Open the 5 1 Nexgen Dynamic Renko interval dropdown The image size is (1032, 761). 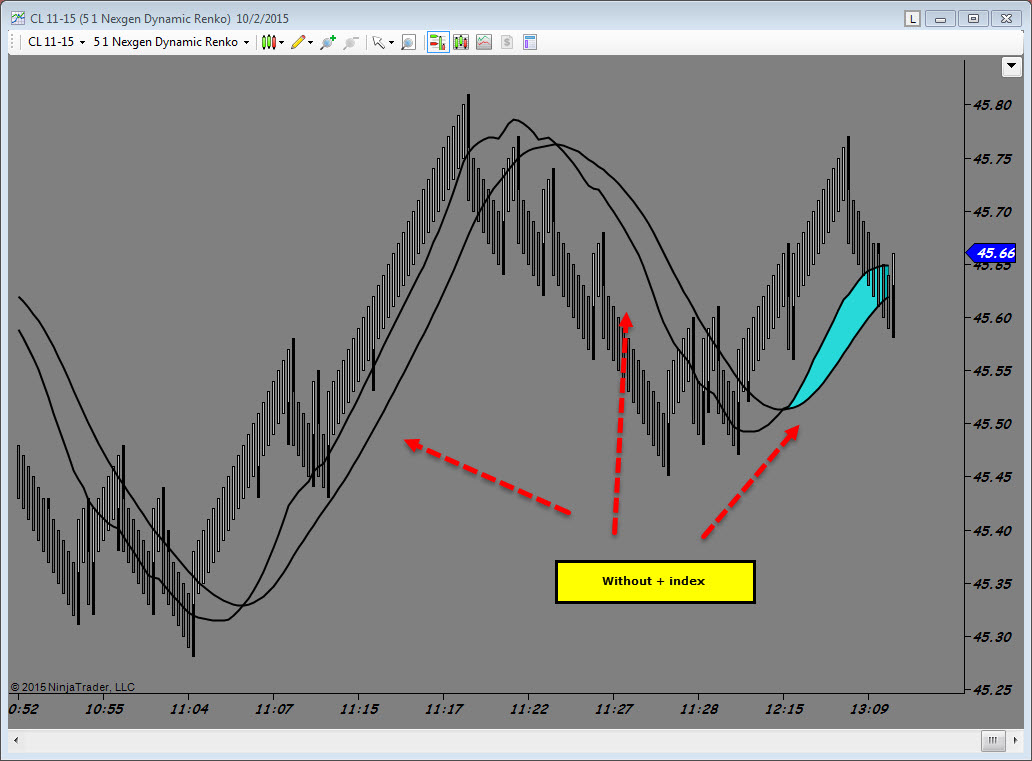(x=171, y=42)
